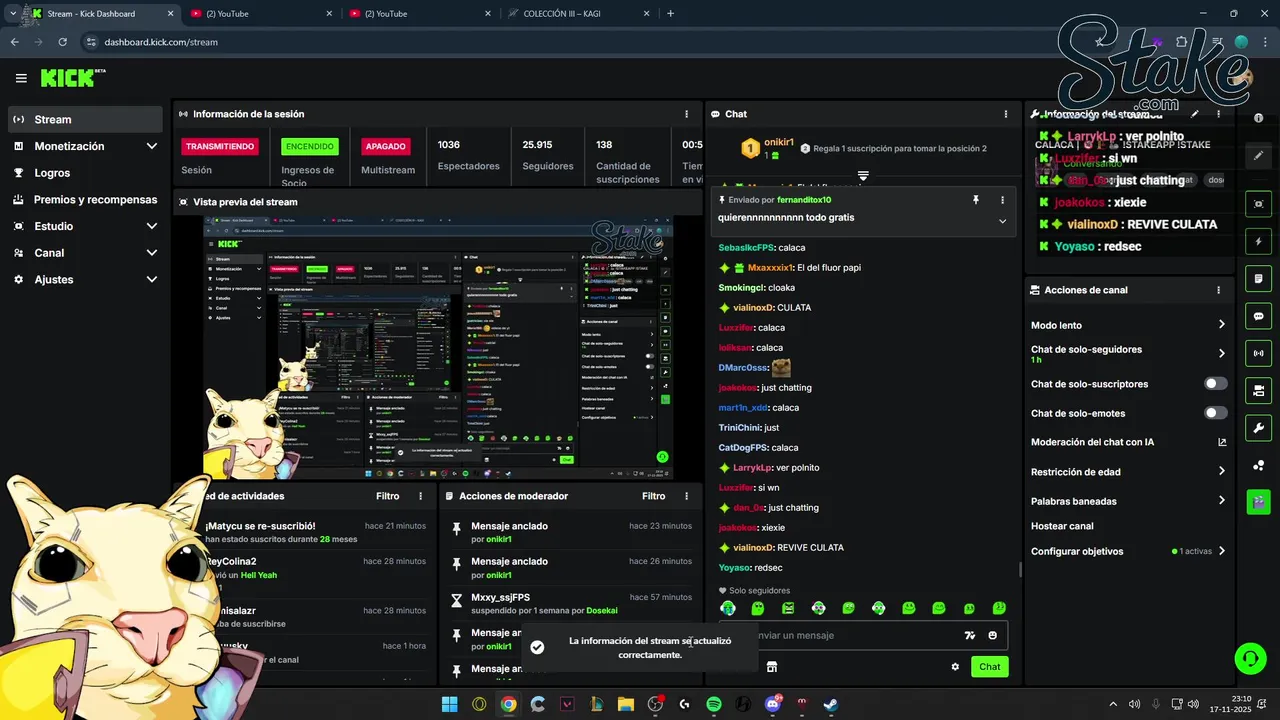Viewport: 1280px width, 720px height.
Task: Click Filtro in feed de actividades panel
Action: (x=387, y=496)
